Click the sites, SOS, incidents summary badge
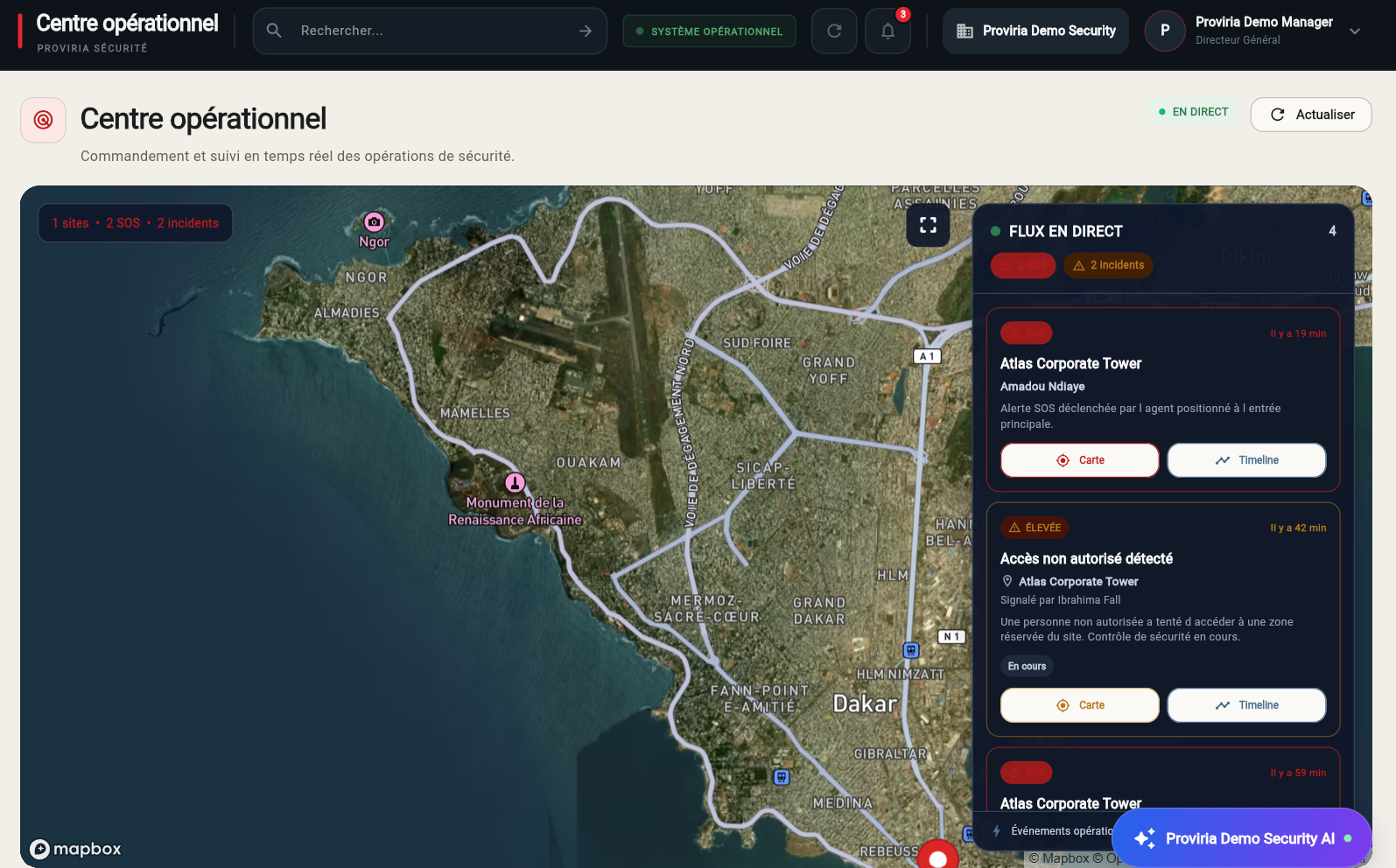Viewport: 1396px width, 868px height. point(135,223)
